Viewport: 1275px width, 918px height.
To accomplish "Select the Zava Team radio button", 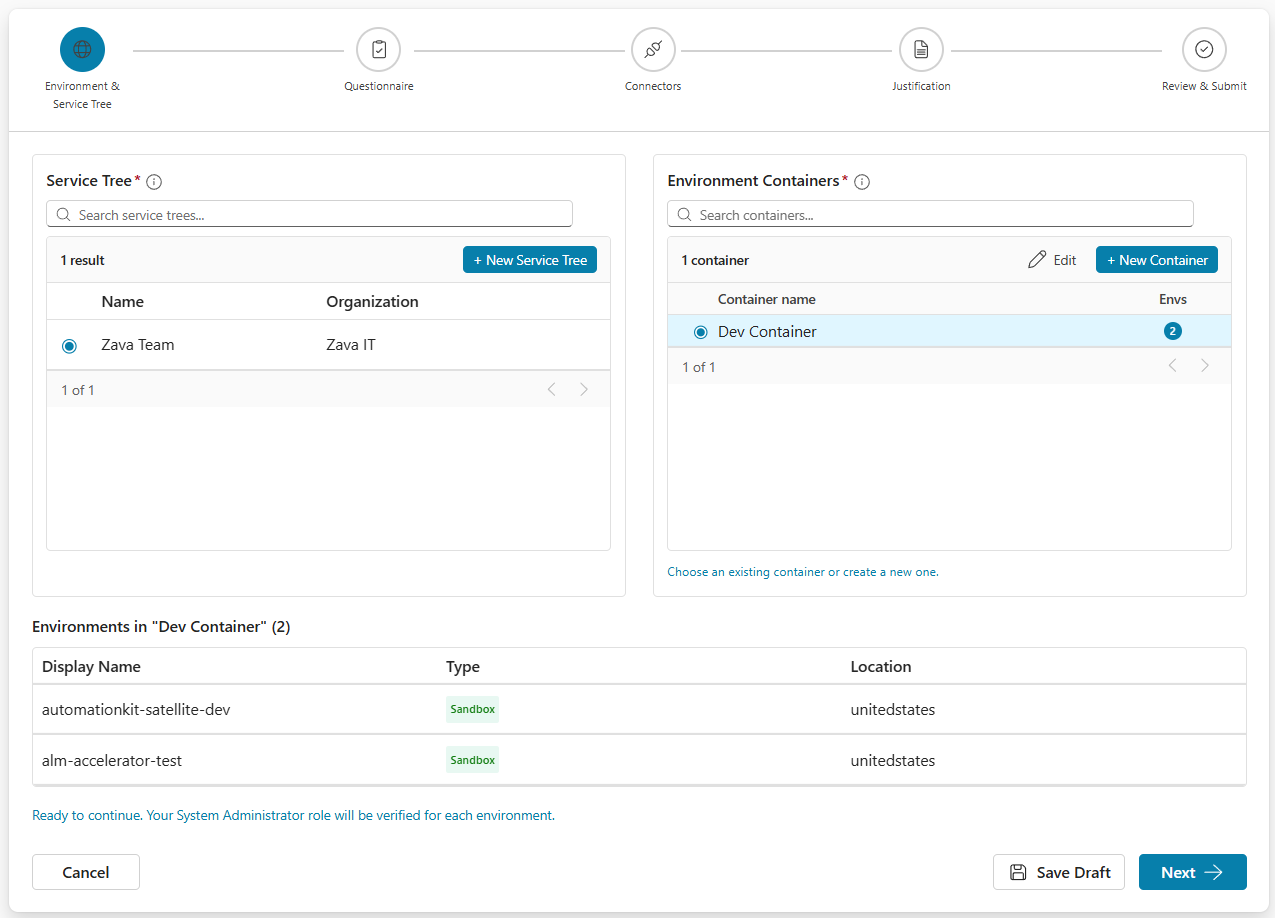I will [x=69, y=346].
